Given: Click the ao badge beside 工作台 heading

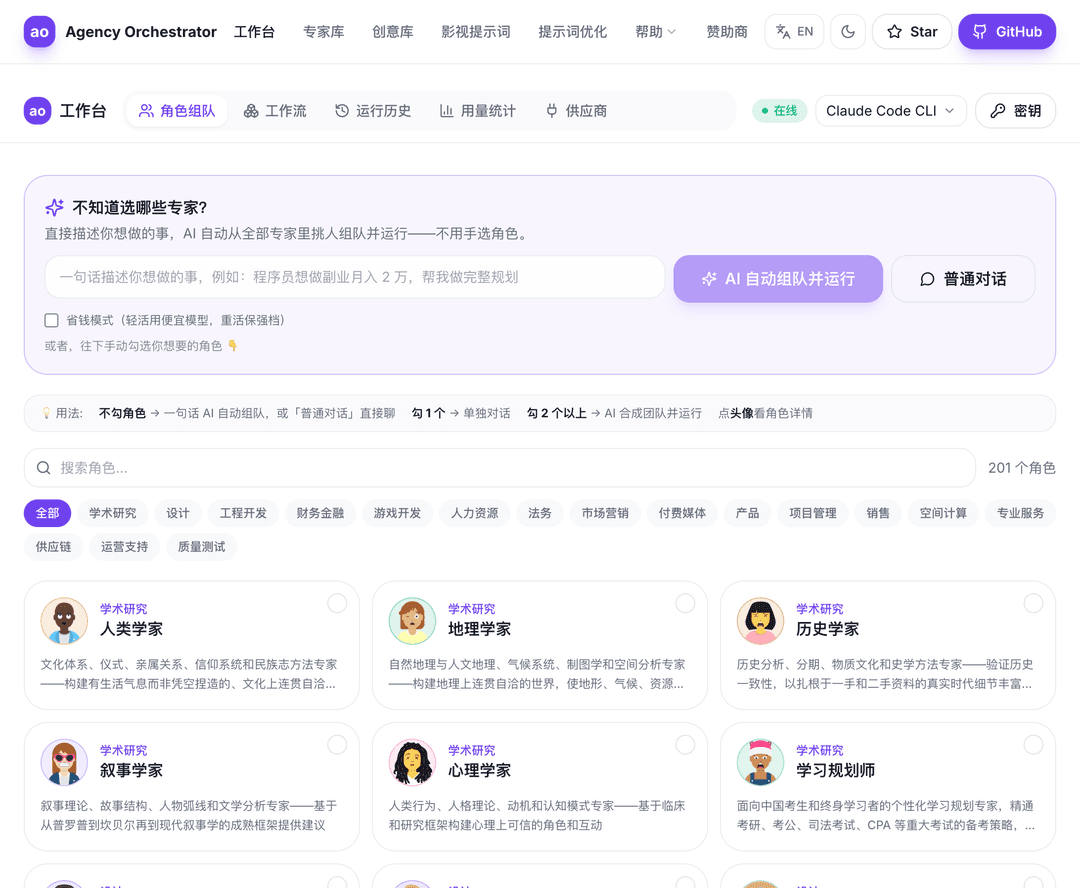Looking at the screenshot, I should (38, 111).
